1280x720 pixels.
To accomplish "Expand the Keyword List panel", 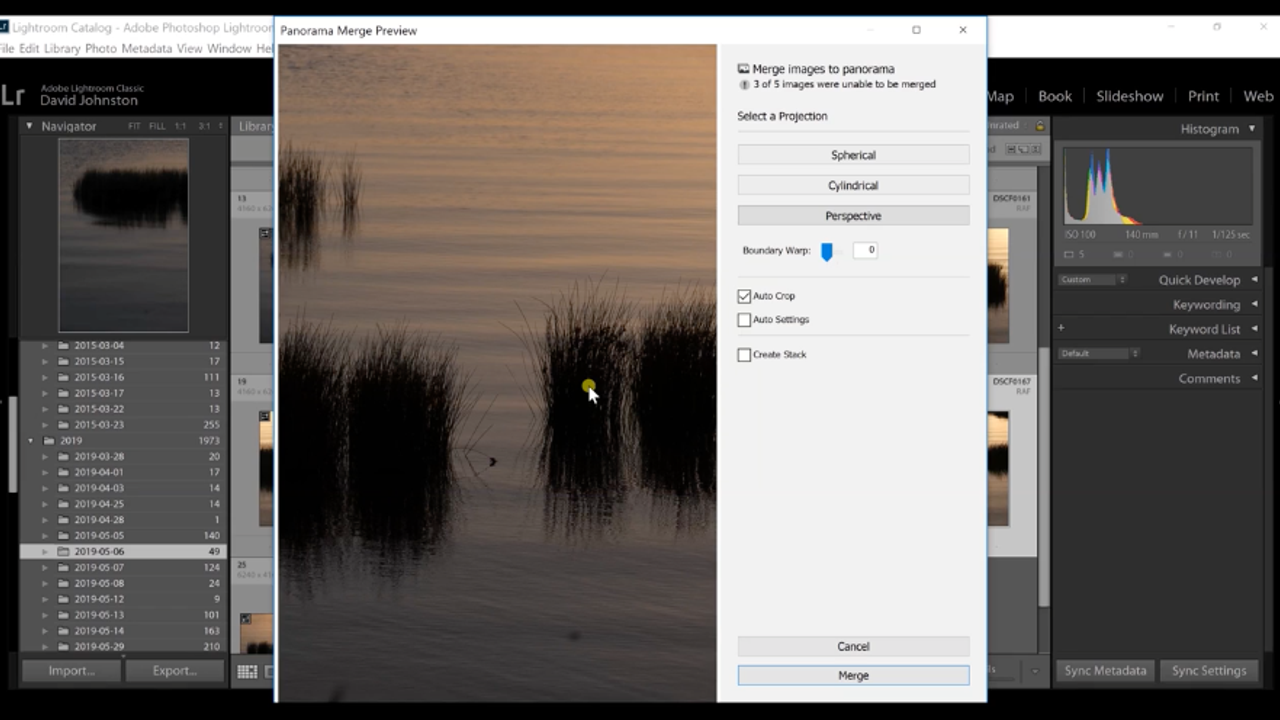I will [1254, 329].
